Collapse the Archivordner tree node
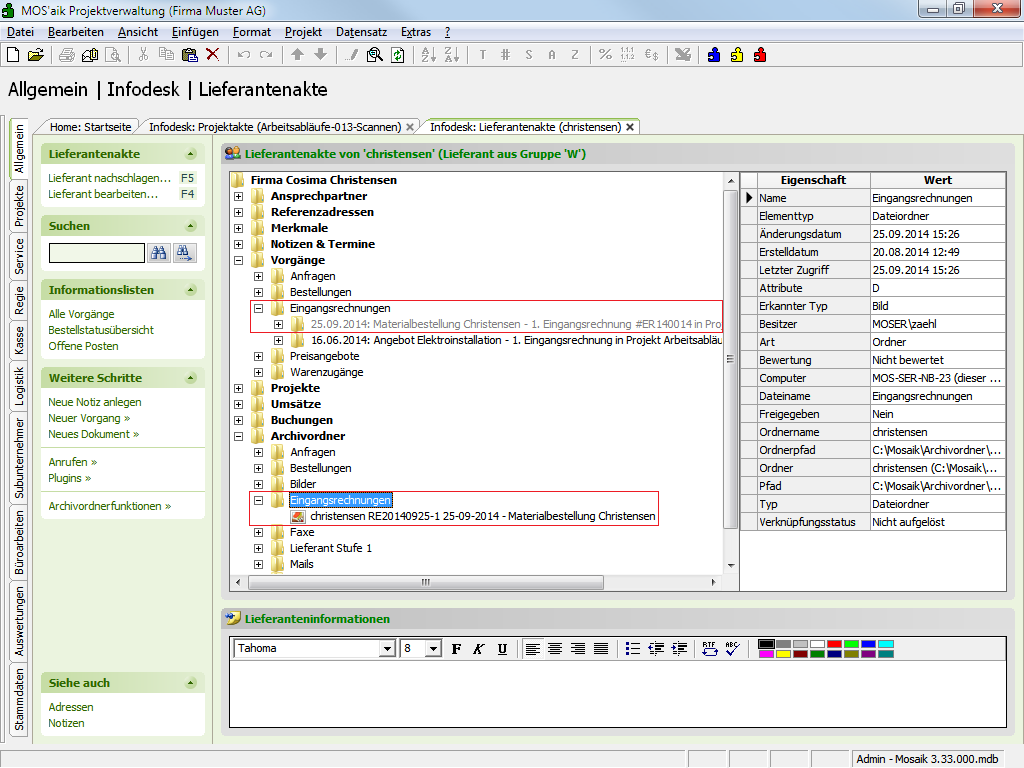 click(238, 436)
